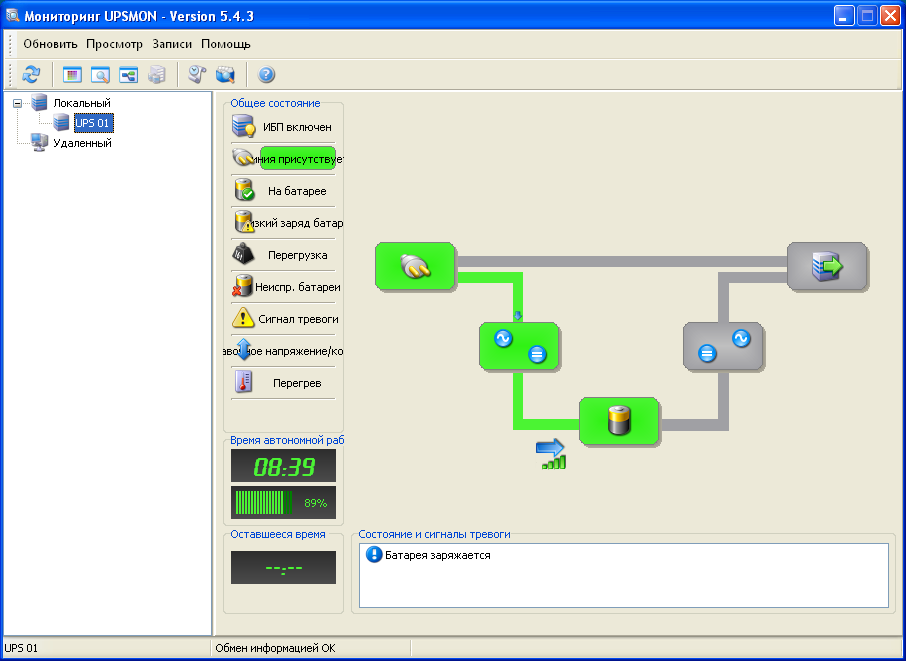This screenshot has height=661, width=906.
Task: Open the Помощь menu
Action: pos(226,44)
